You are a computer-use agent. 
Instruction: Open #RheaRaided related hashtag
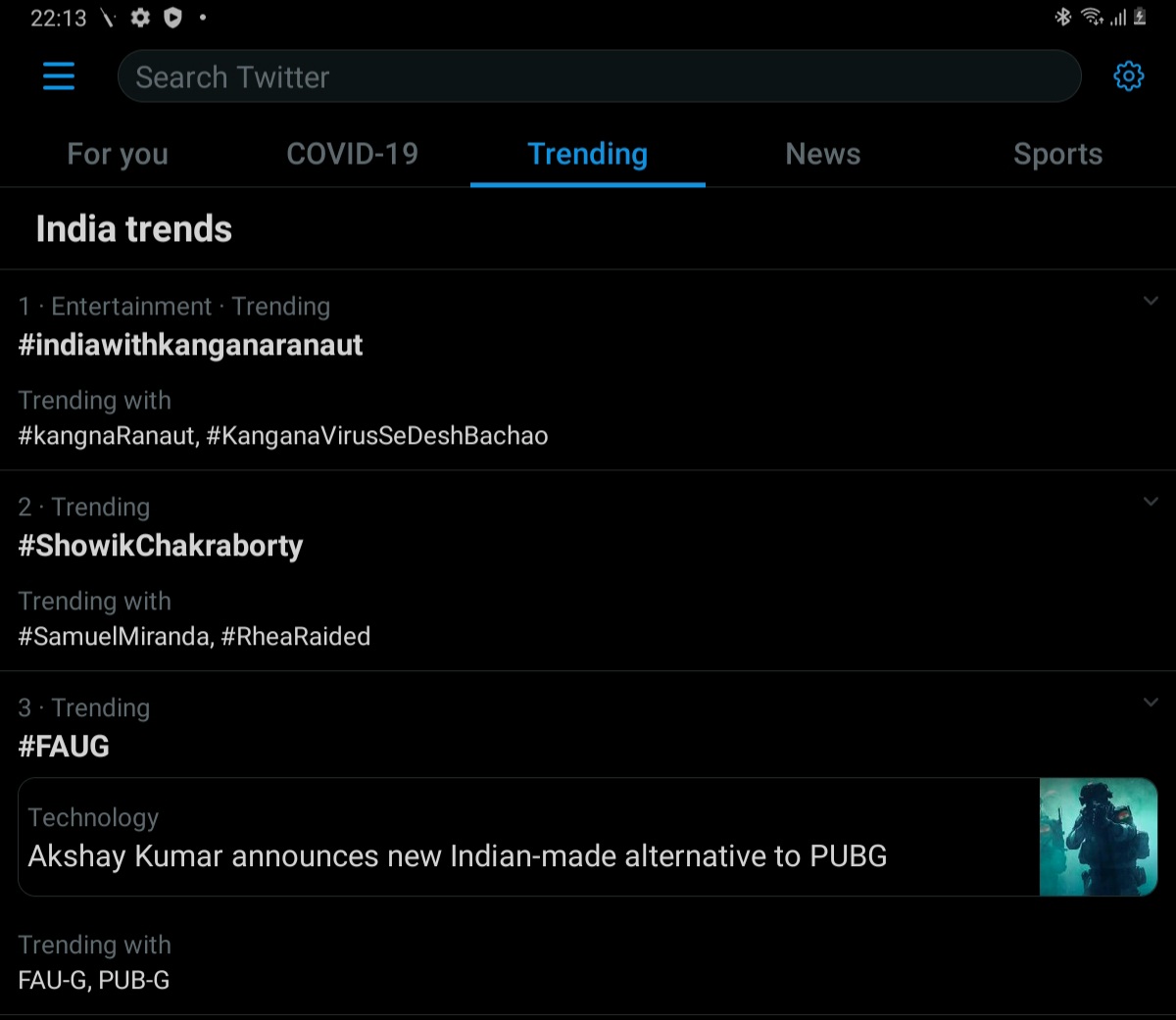coord(296,637)
